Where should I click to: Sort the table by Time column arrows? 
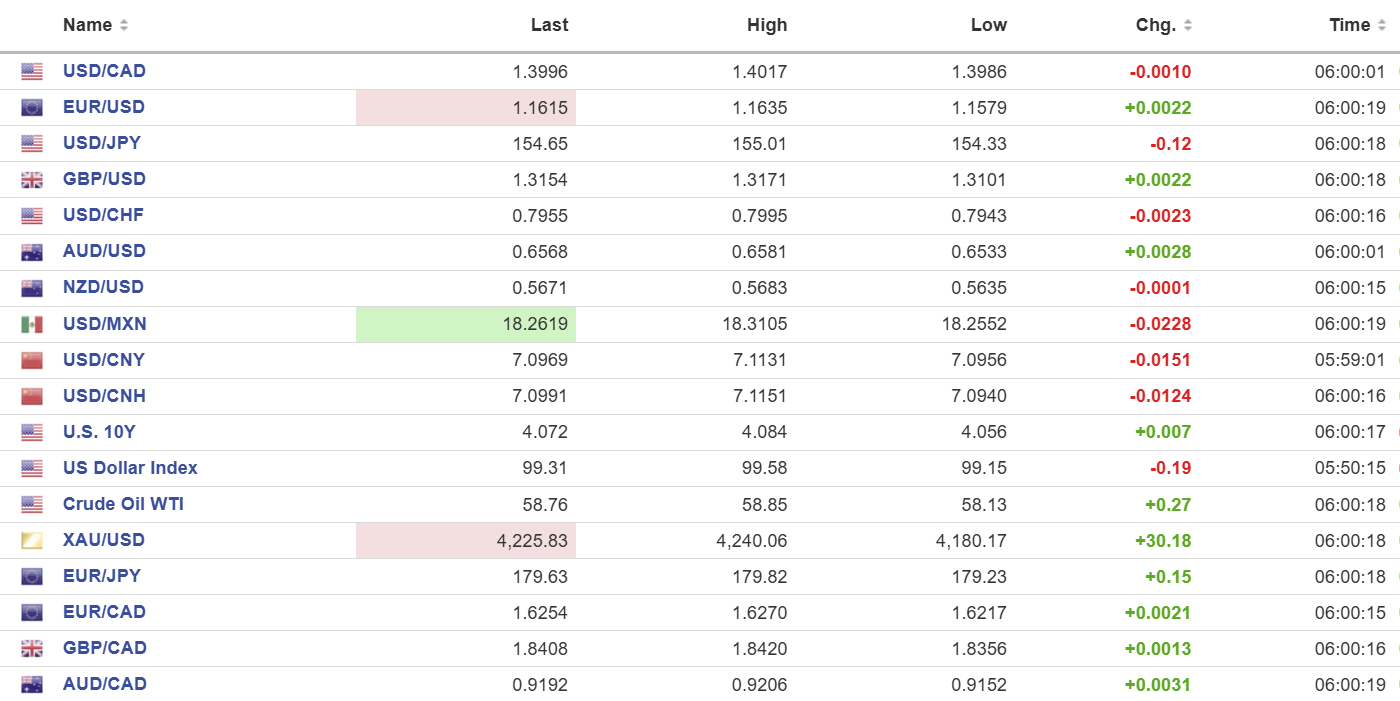click(x=1381, y=25)
